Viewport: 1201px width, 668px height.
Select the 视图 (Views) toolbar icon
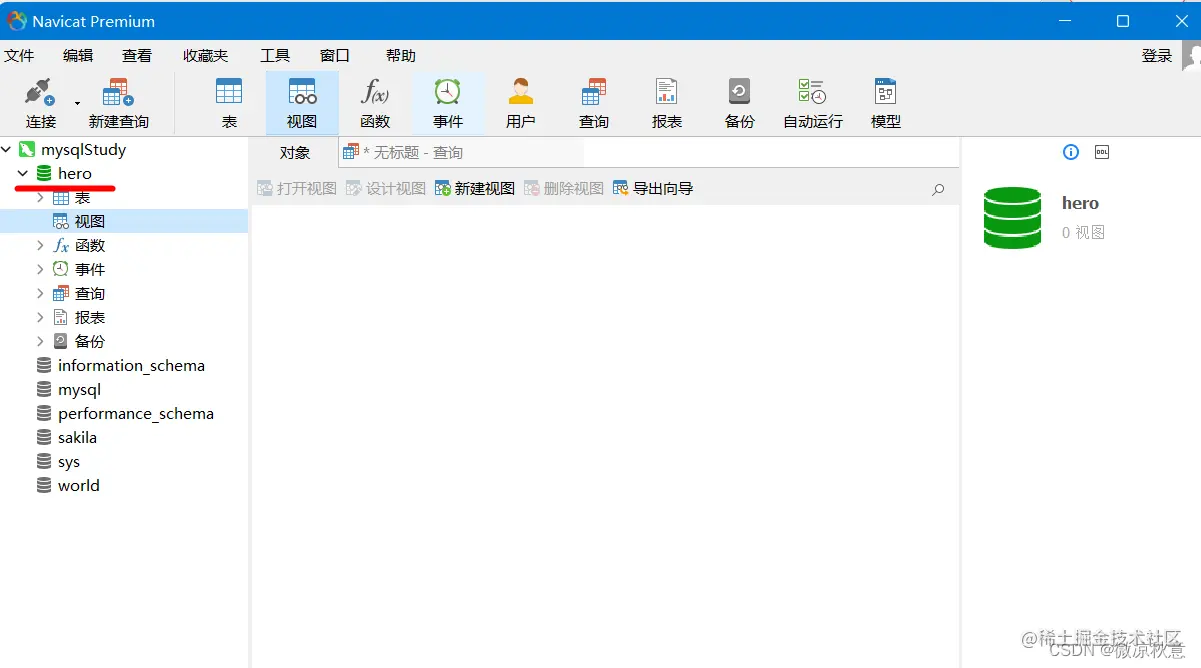pyautogui.click(x=302, y=100)
